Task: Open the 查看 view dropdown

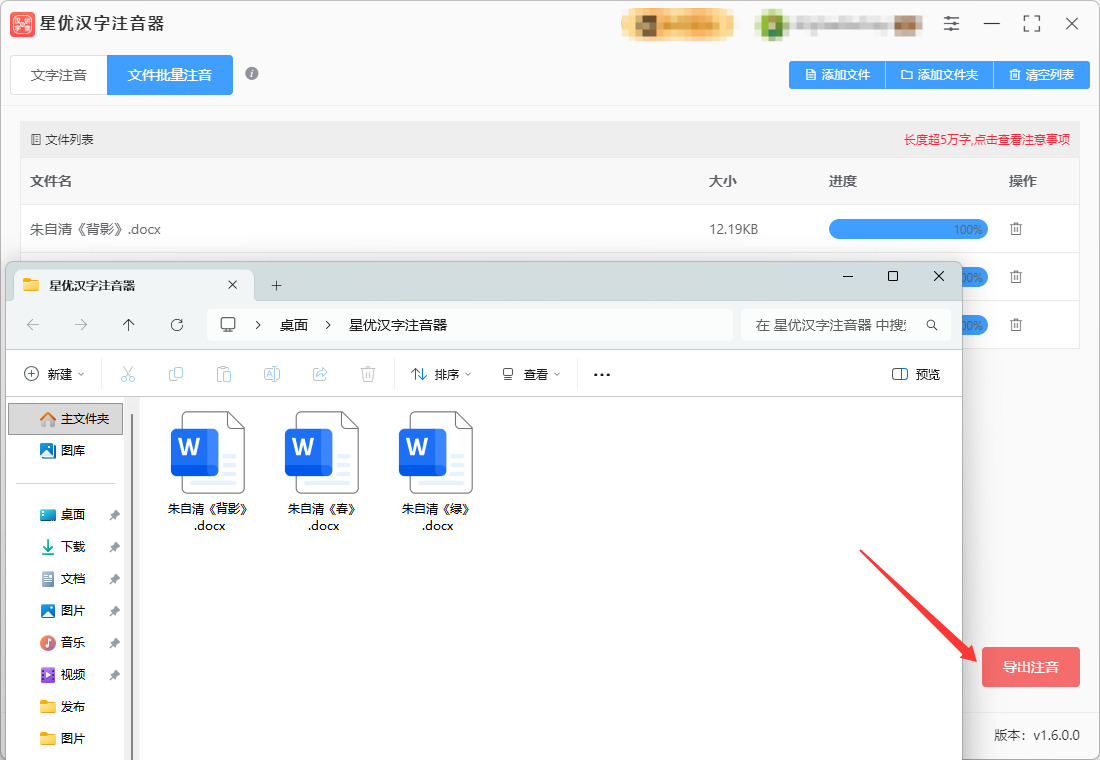Action: [x=532, y=375]
